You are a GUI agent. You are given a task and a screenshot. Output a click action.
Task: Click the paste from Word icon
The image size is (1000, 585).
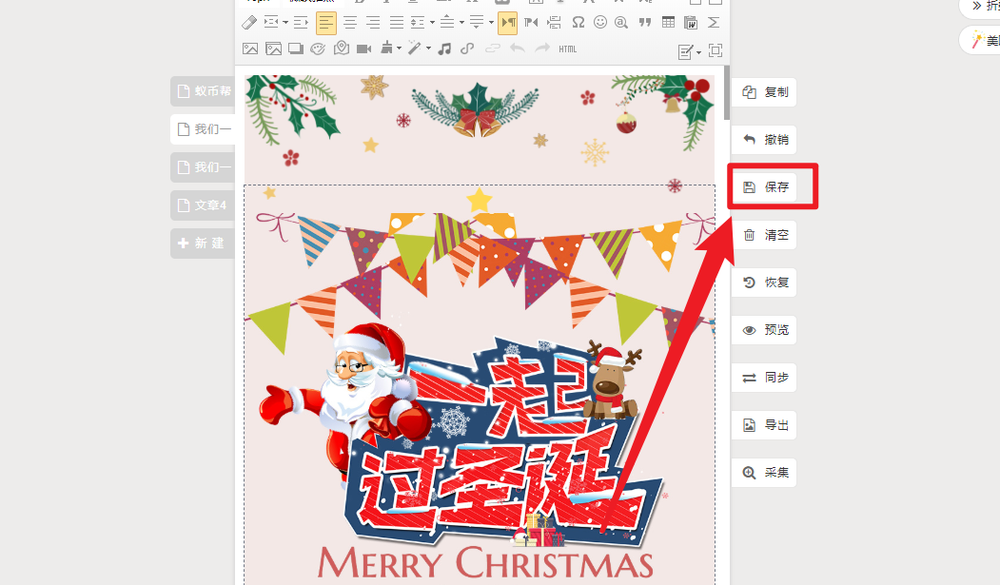(691, 23)
